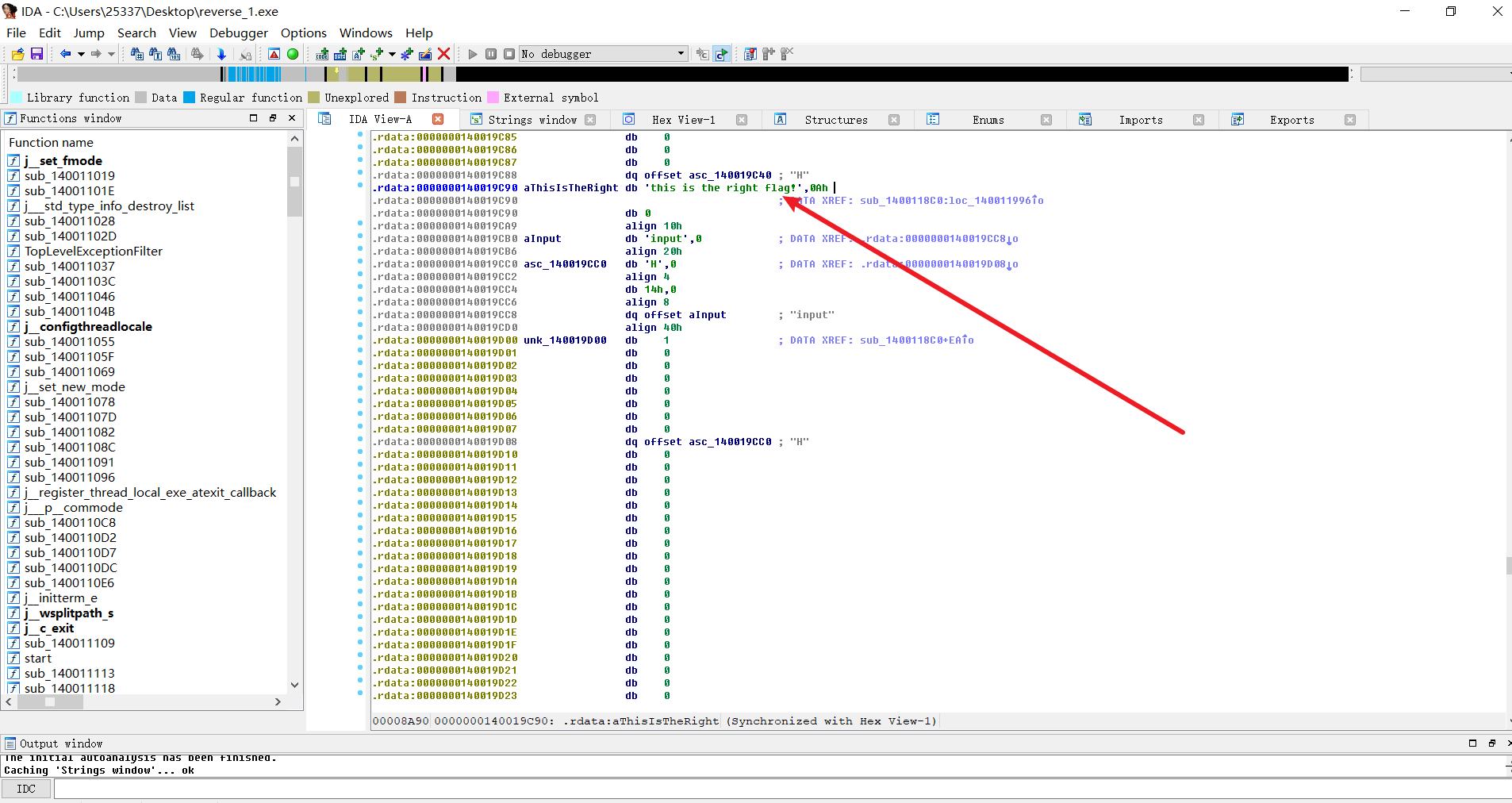Image resolution: width=1512 pixels, height=803 pixels.
Task: Click the Exports tab icon
Action: tap(1238, 119)
